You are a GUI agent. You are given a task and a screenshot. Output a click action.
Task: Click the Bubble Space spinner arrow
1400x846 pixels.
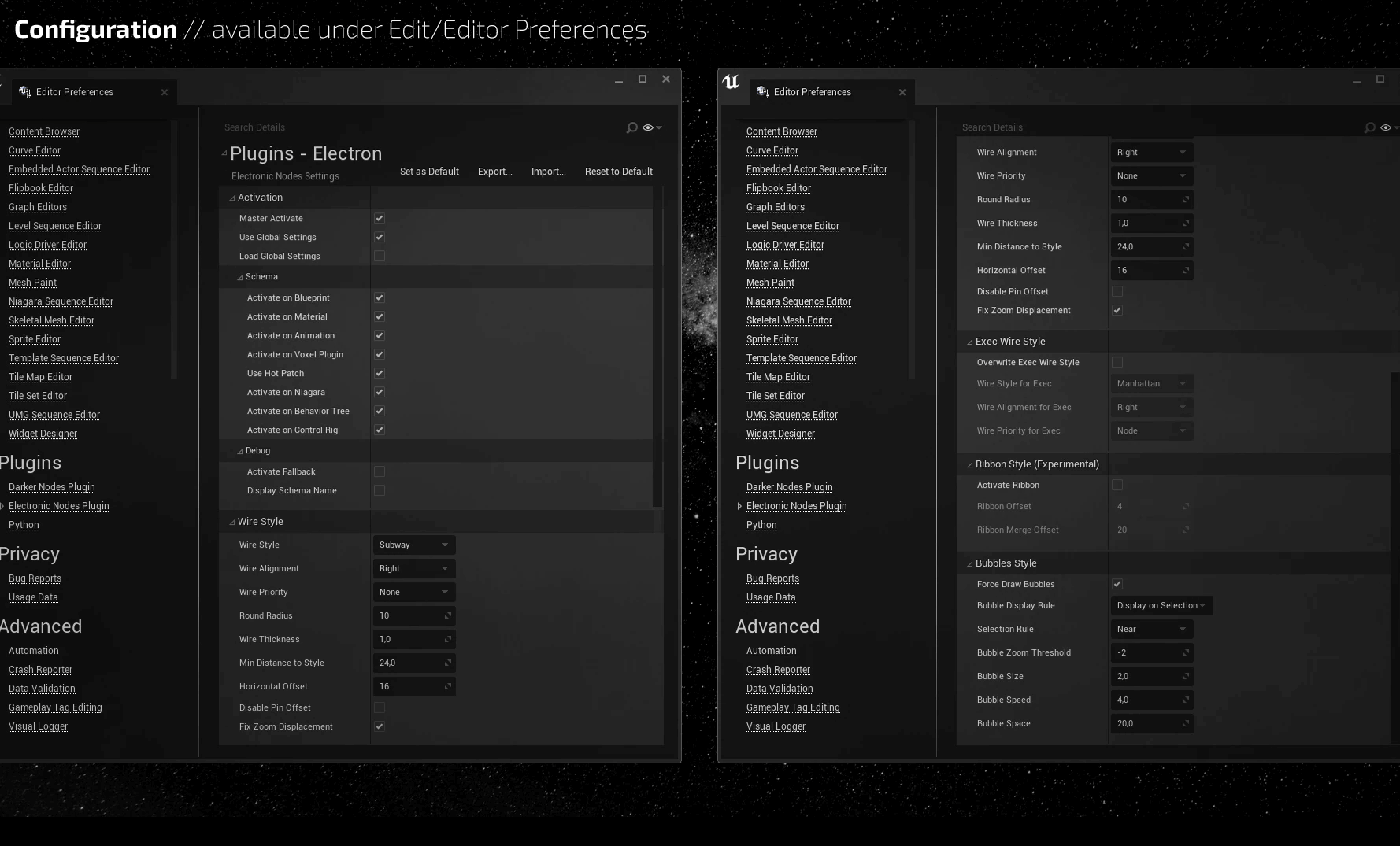(x=1186, y=723)
